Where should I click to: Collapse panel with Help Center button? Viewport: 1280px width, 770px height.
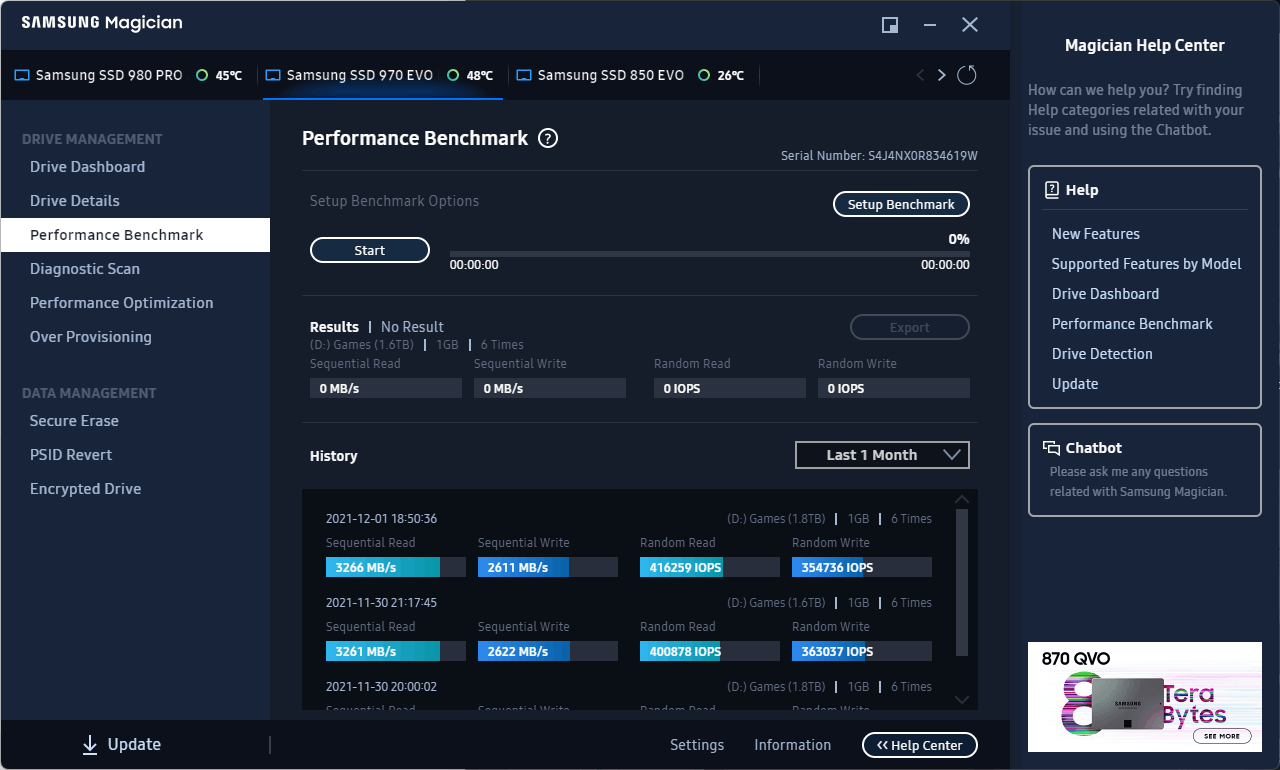(x=920, y=745)
